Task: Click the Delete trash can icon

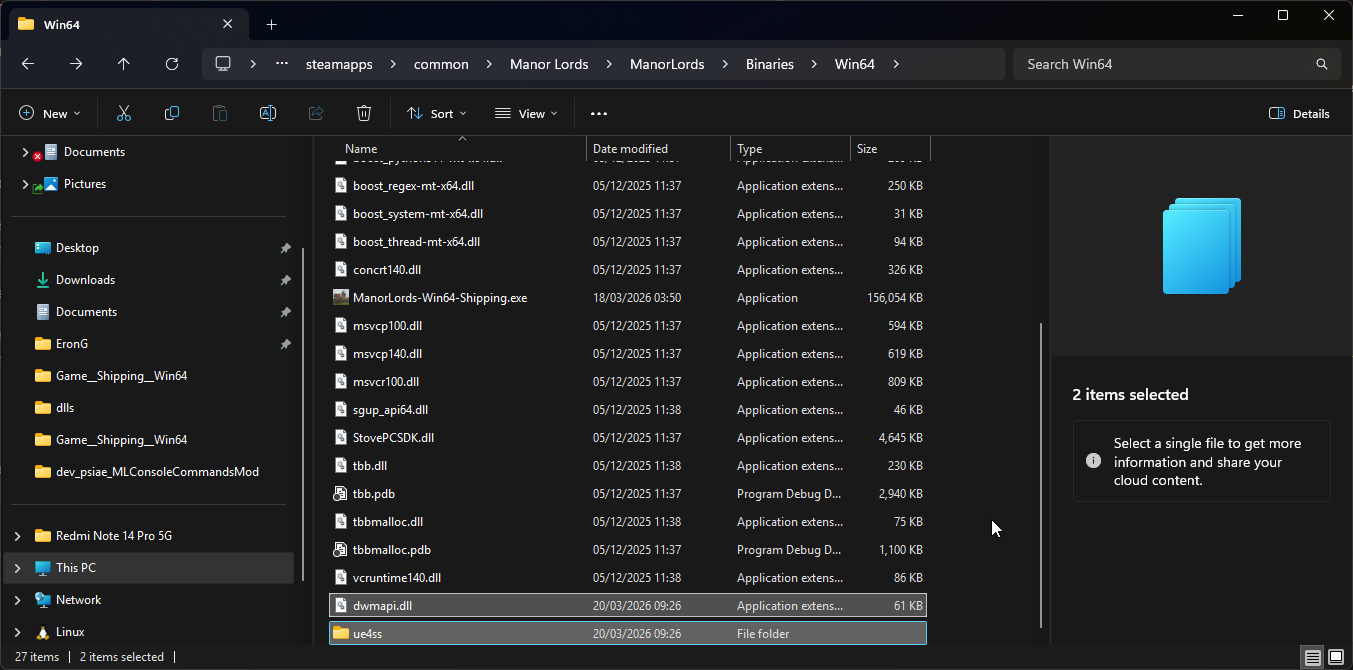Action: coord(364,114)
